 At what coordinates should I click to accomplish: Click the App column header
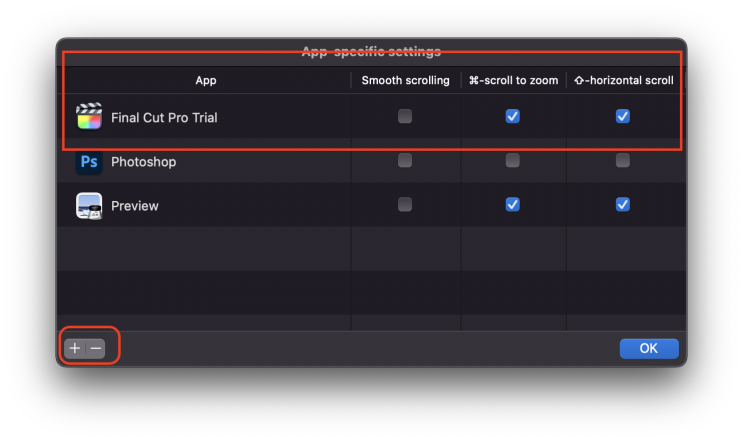[x=205, y=80]
